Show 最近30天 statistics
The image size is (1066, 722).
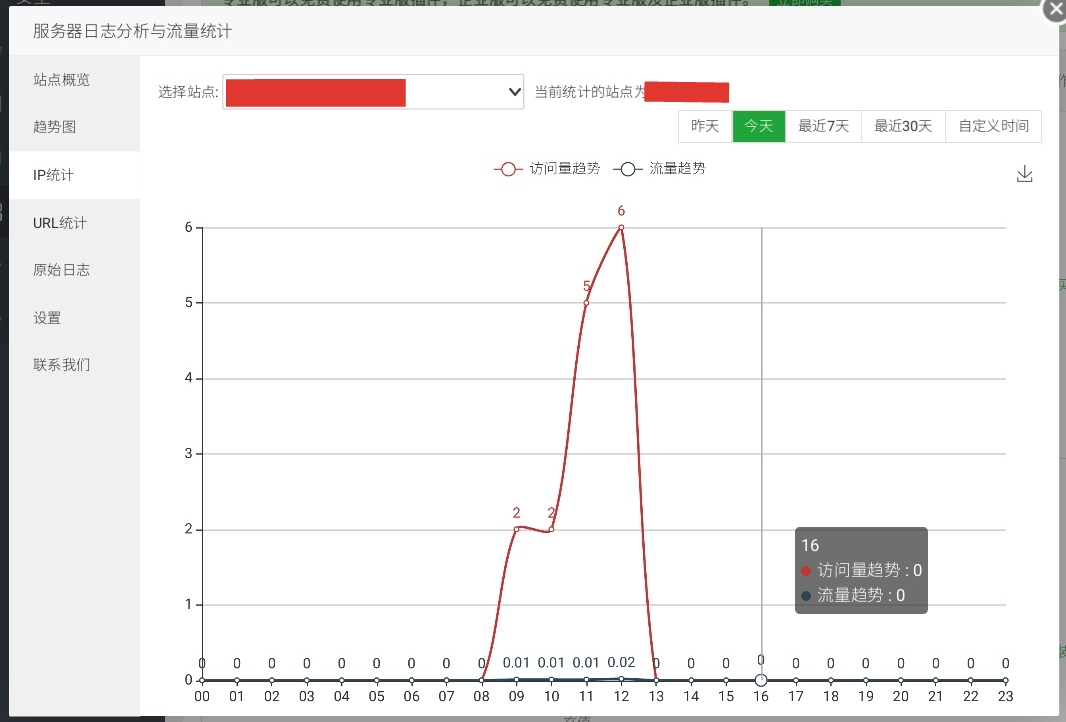coord(904,126)
